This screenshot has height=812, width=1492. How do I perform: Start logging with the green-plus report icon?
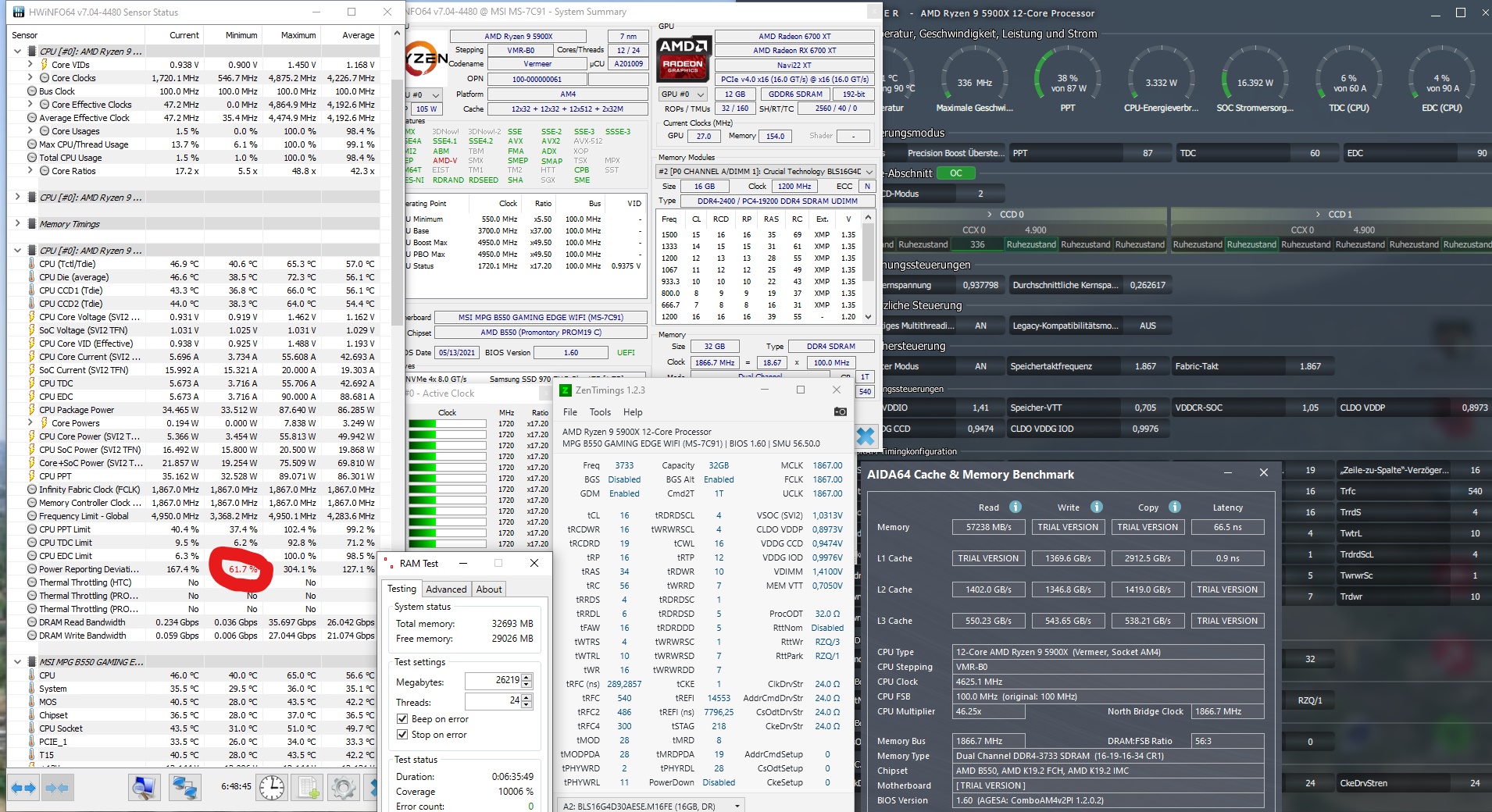pyautogui.click(x=308, y=789)
